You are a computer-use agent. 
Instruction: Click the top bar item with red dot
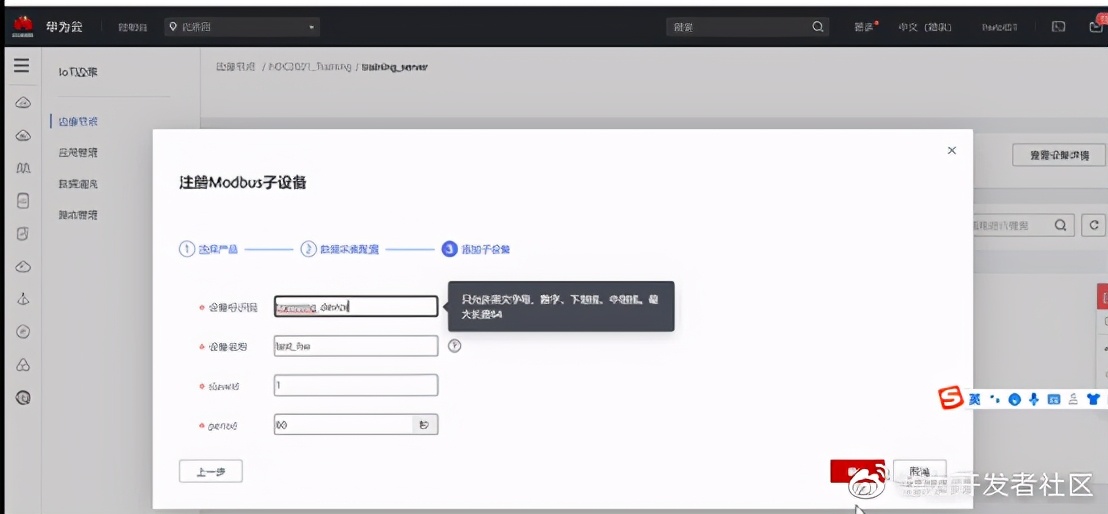point(866,27)
